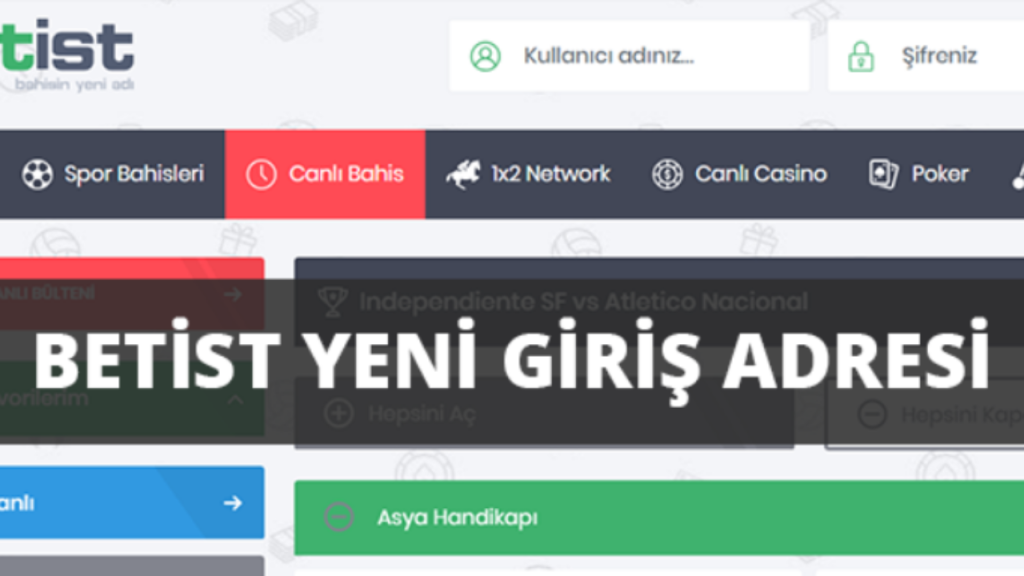Toggle the Favorilerim panel chevron
The width and height of the screenshot is (1024, 576).
(234, 400)
